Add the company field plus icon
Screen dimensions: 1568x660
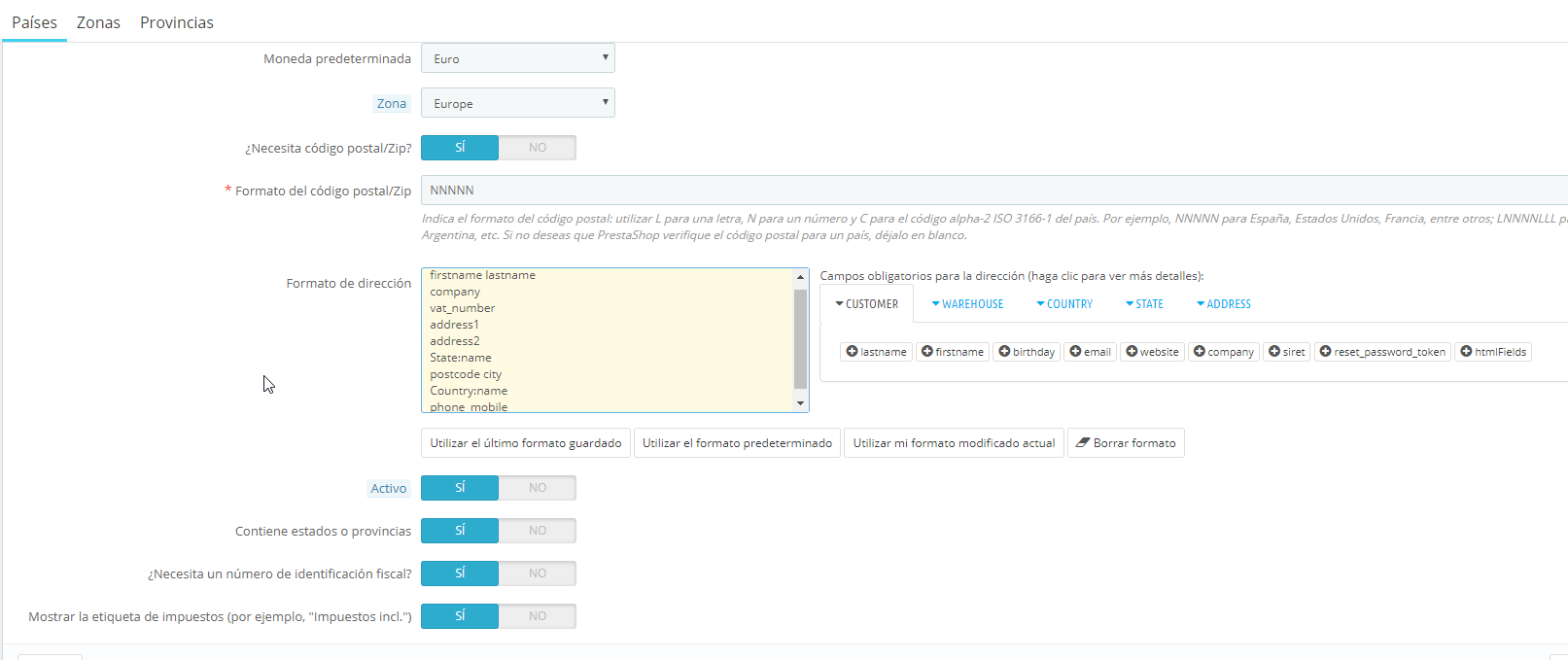point(1200,351)
